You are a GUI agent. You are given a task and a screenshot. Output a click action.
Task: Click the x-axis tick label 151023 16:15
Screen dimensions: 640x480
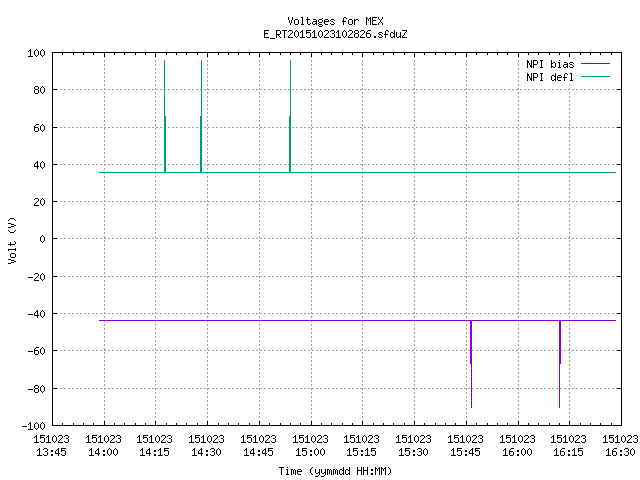pos(569,445)
